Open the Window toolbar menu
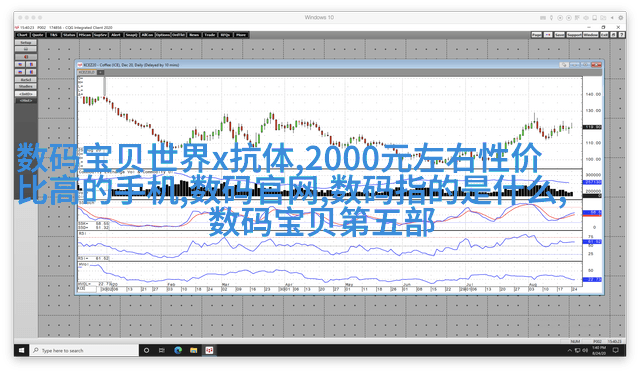 pyautogui.click(x=591, y=35)
